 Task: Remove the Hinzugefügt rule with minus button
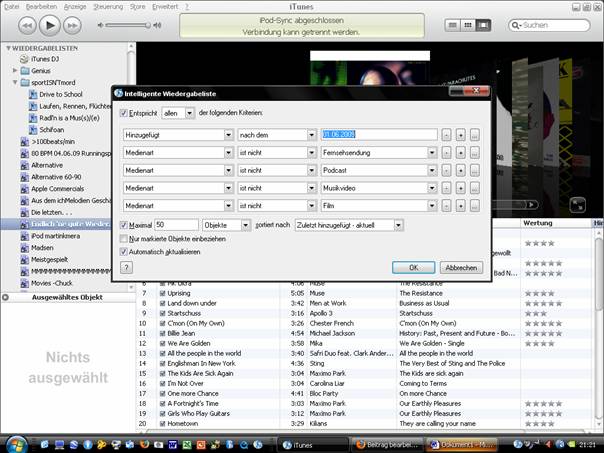446,135
